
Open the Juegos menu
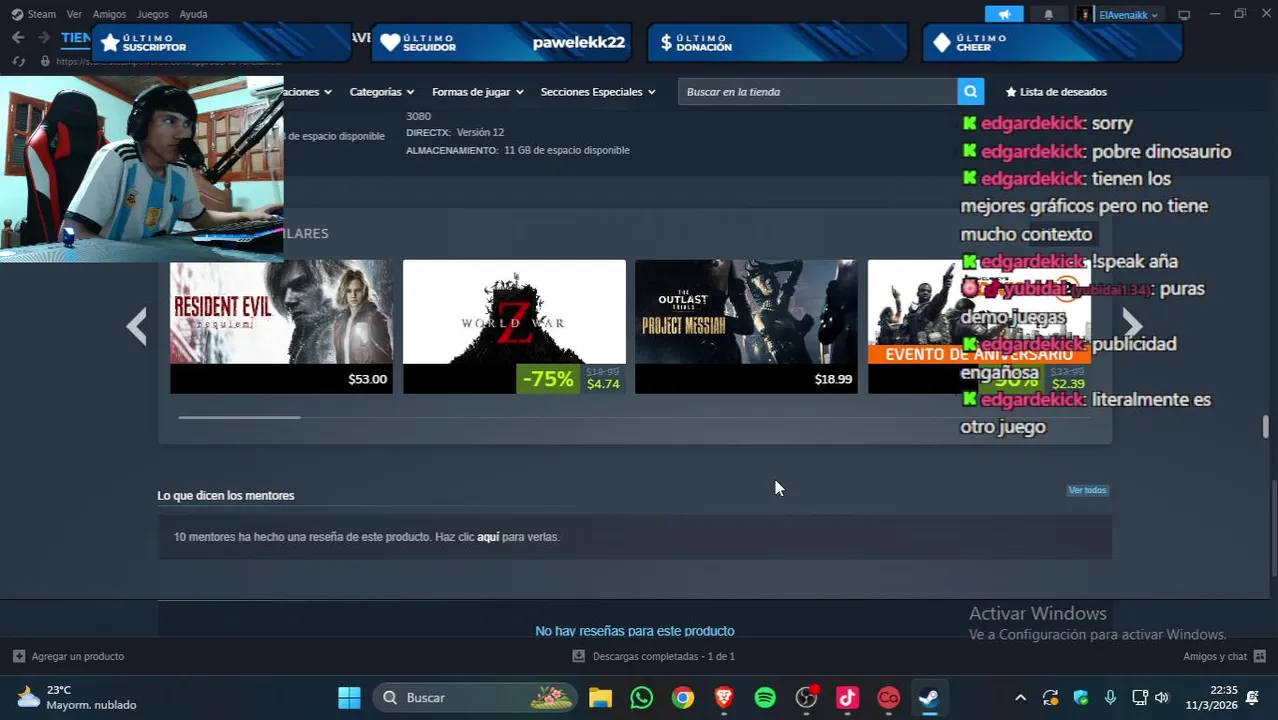click(152, 14)
